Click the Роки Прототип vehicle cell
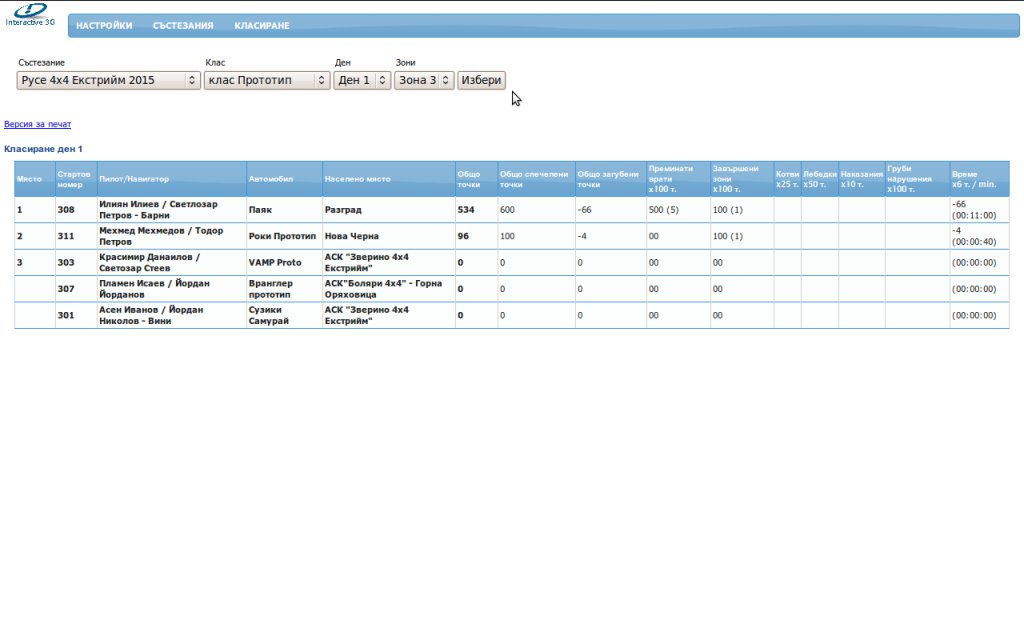The height and width of the screenshot is (640, 1024). pos(285,236)
